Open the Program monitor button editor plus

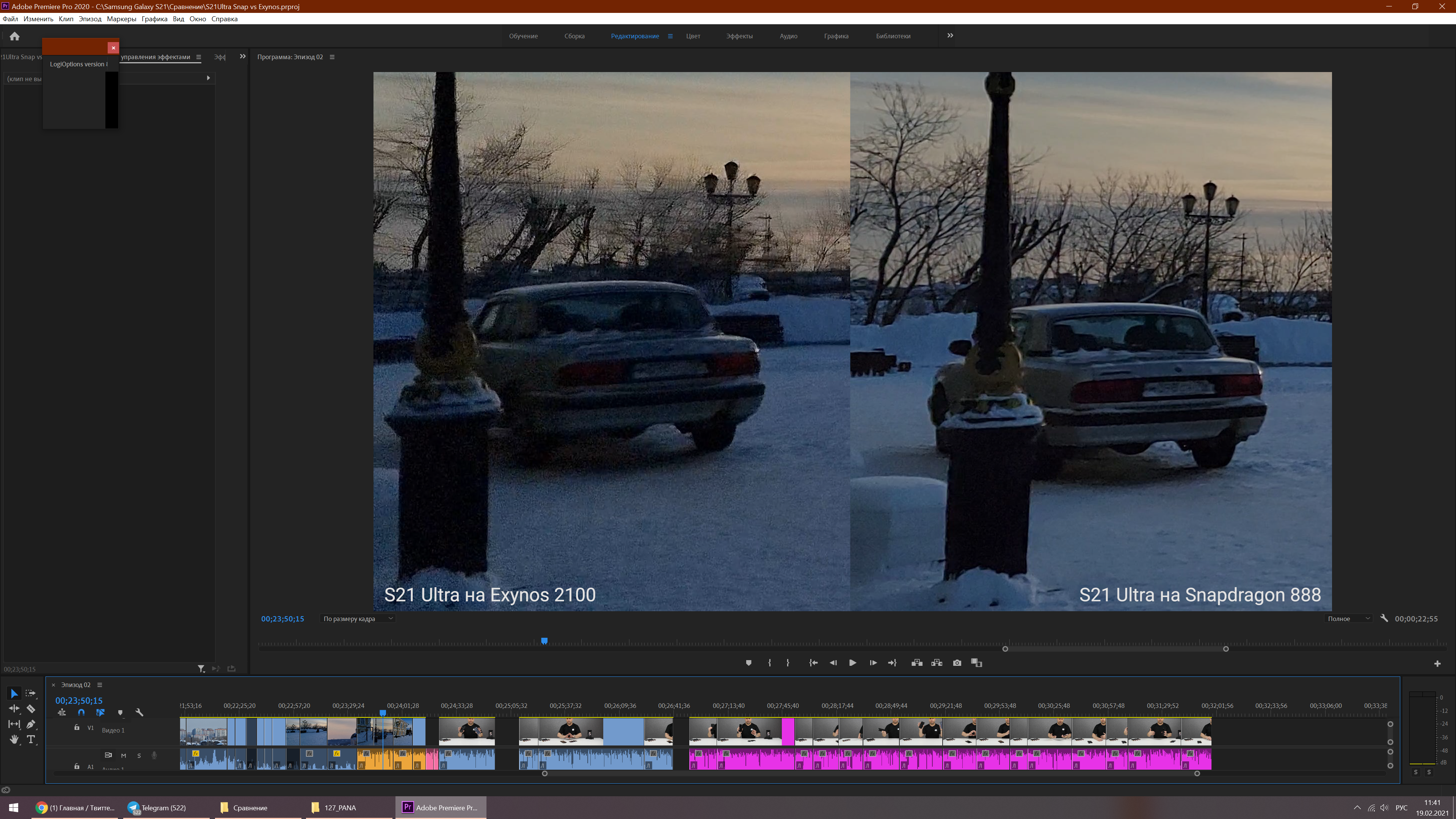click(1437, 664)
